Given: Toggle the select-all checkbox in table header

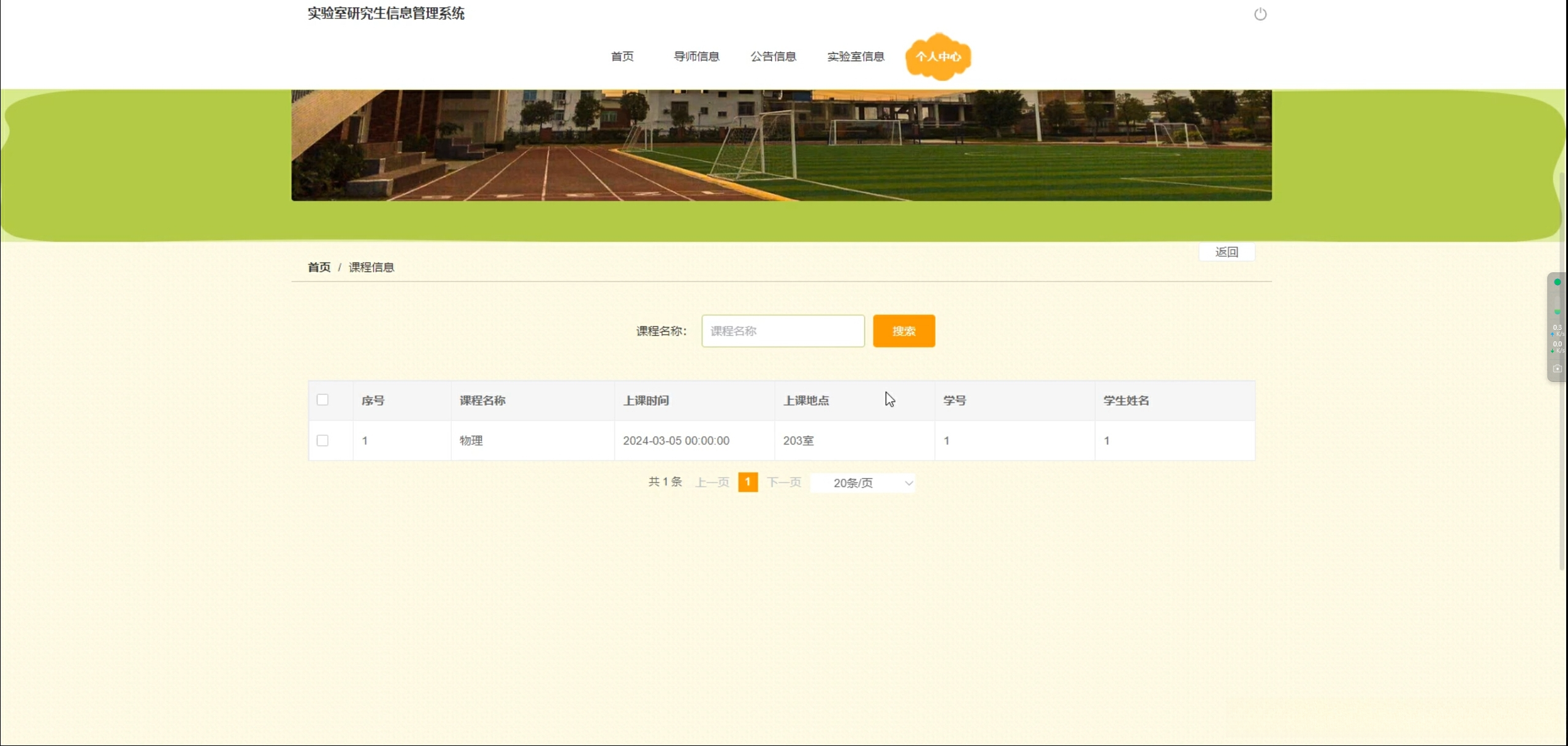Looking at the screenshot, I should [x=322, y=400].
